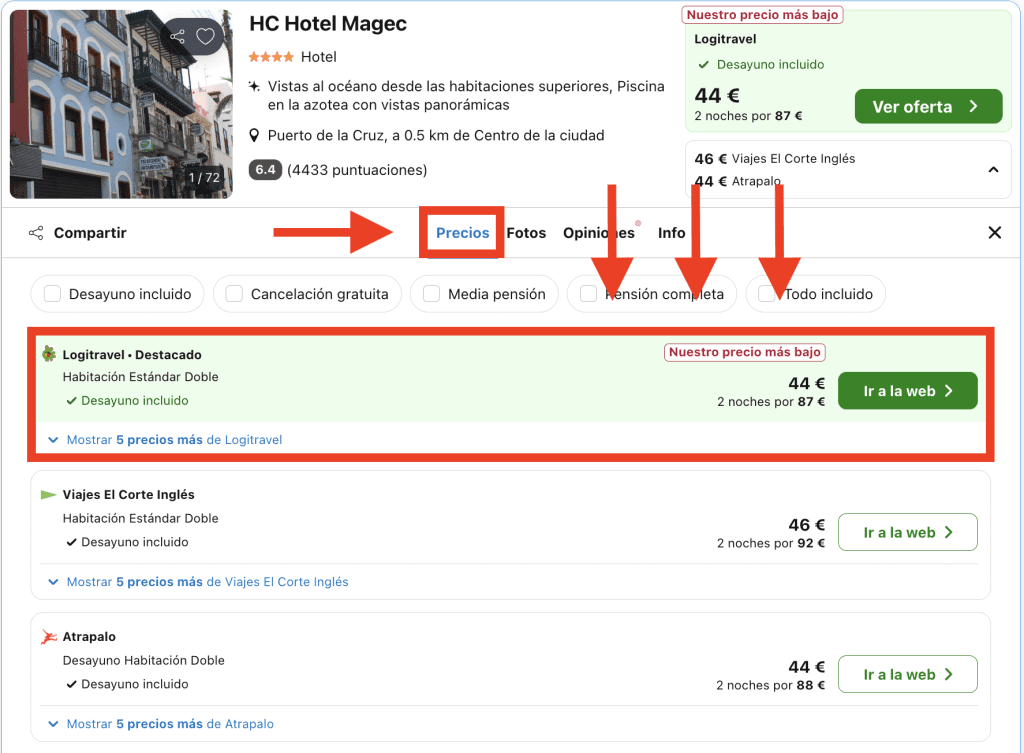
Task: Click the heart favorite icon on hotel photo
Action: (205, 37)
